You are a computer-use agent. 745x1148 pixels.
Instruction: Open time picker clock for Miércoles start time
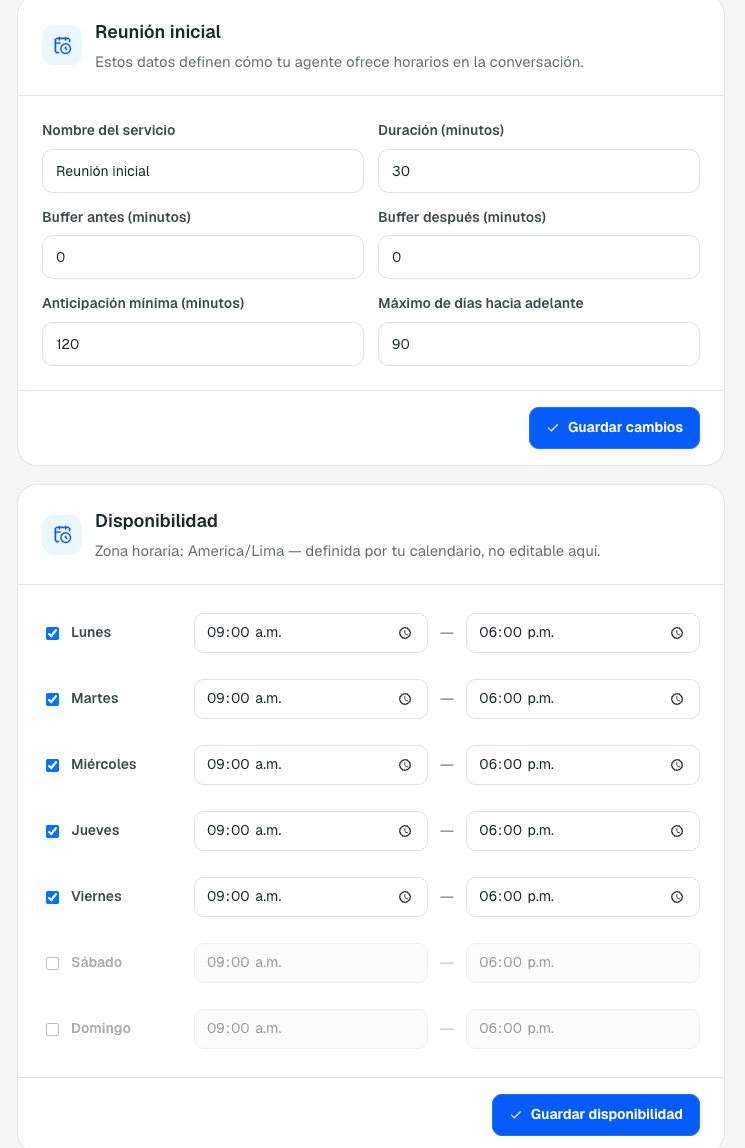point(405,765)
